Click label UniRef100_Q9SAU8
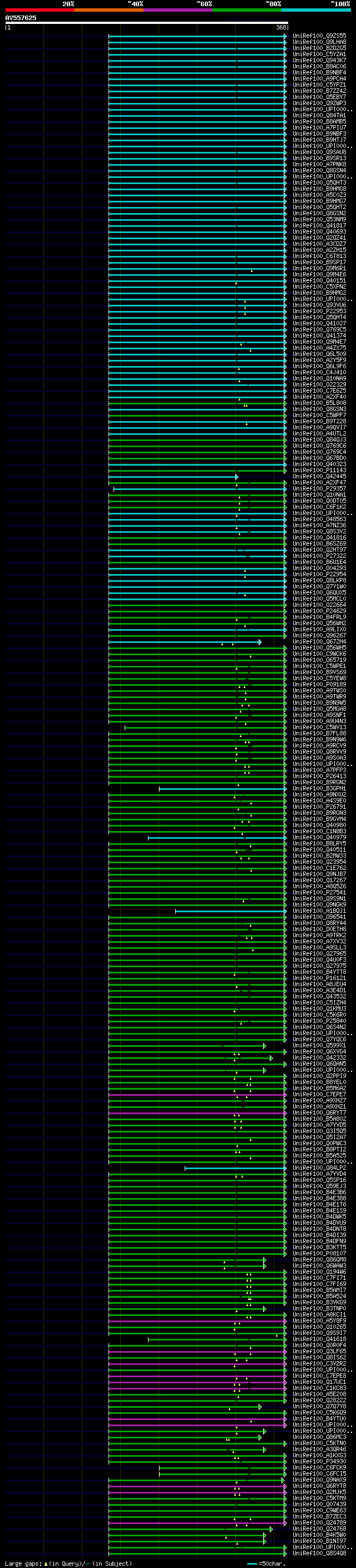 click(x=319, y=152)
